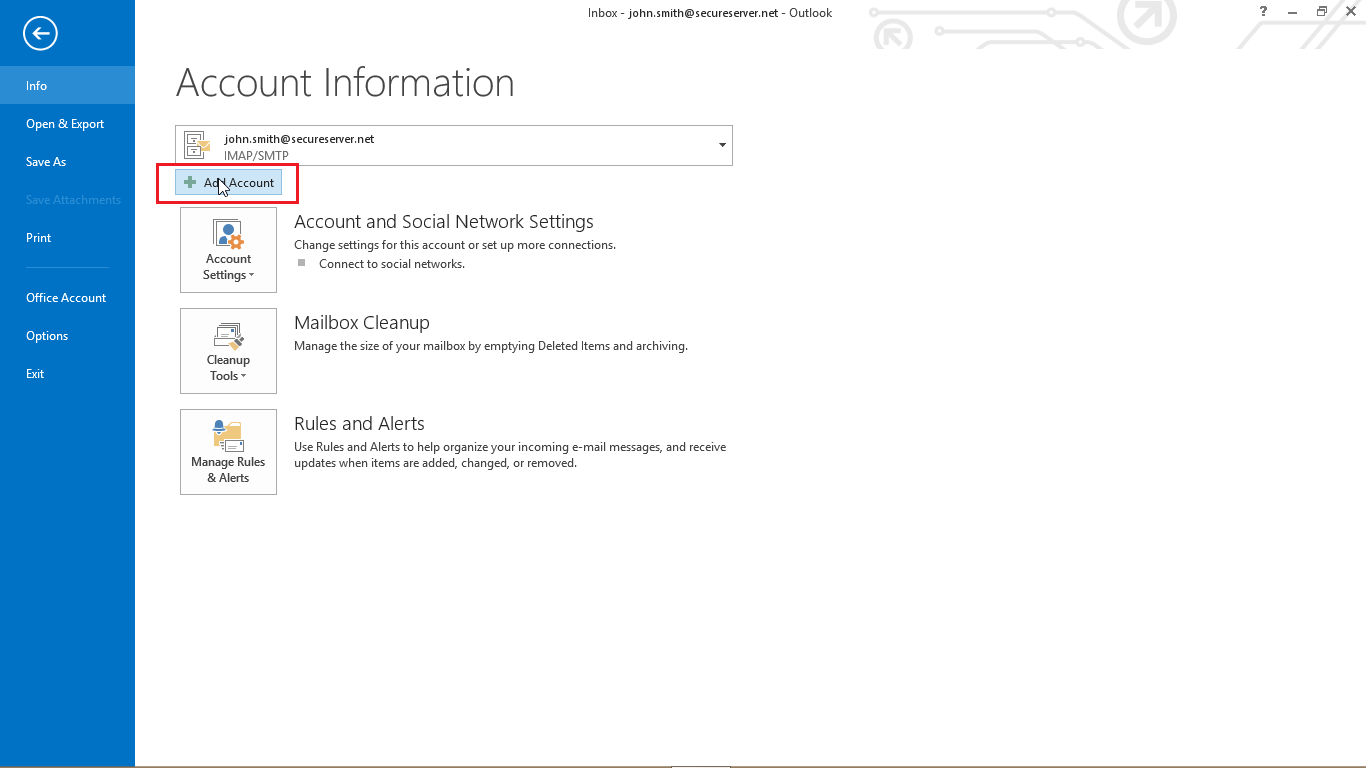
Task: Click the Account Settings person-gear icon
Action: click(228, 234)
